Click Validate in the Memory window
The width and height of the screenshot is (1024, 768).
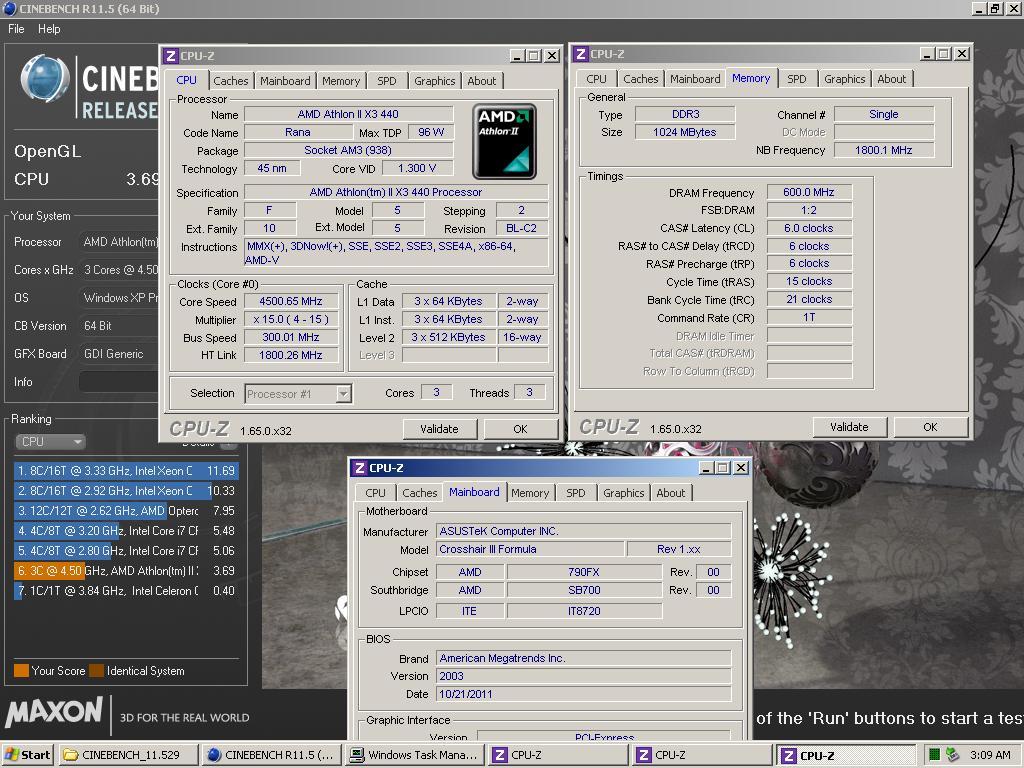pos(849,427)
